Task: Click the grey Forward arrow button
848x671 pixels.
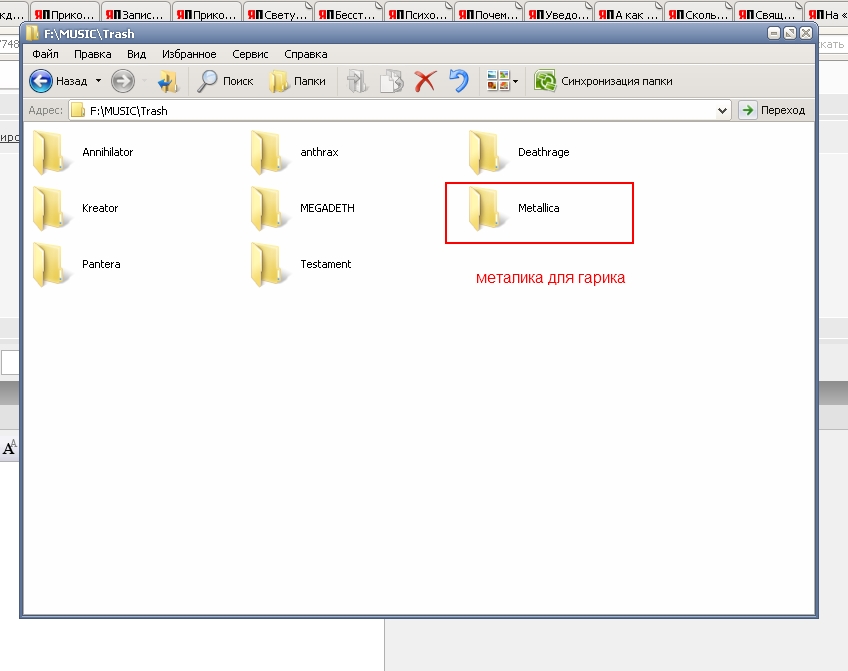Action: click(123, 81)
